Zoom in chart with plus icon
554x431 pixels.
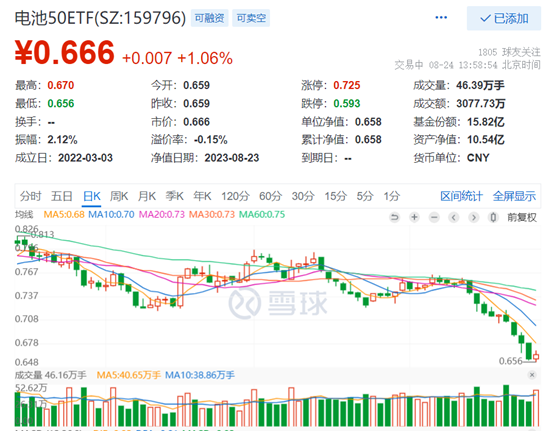414,217
